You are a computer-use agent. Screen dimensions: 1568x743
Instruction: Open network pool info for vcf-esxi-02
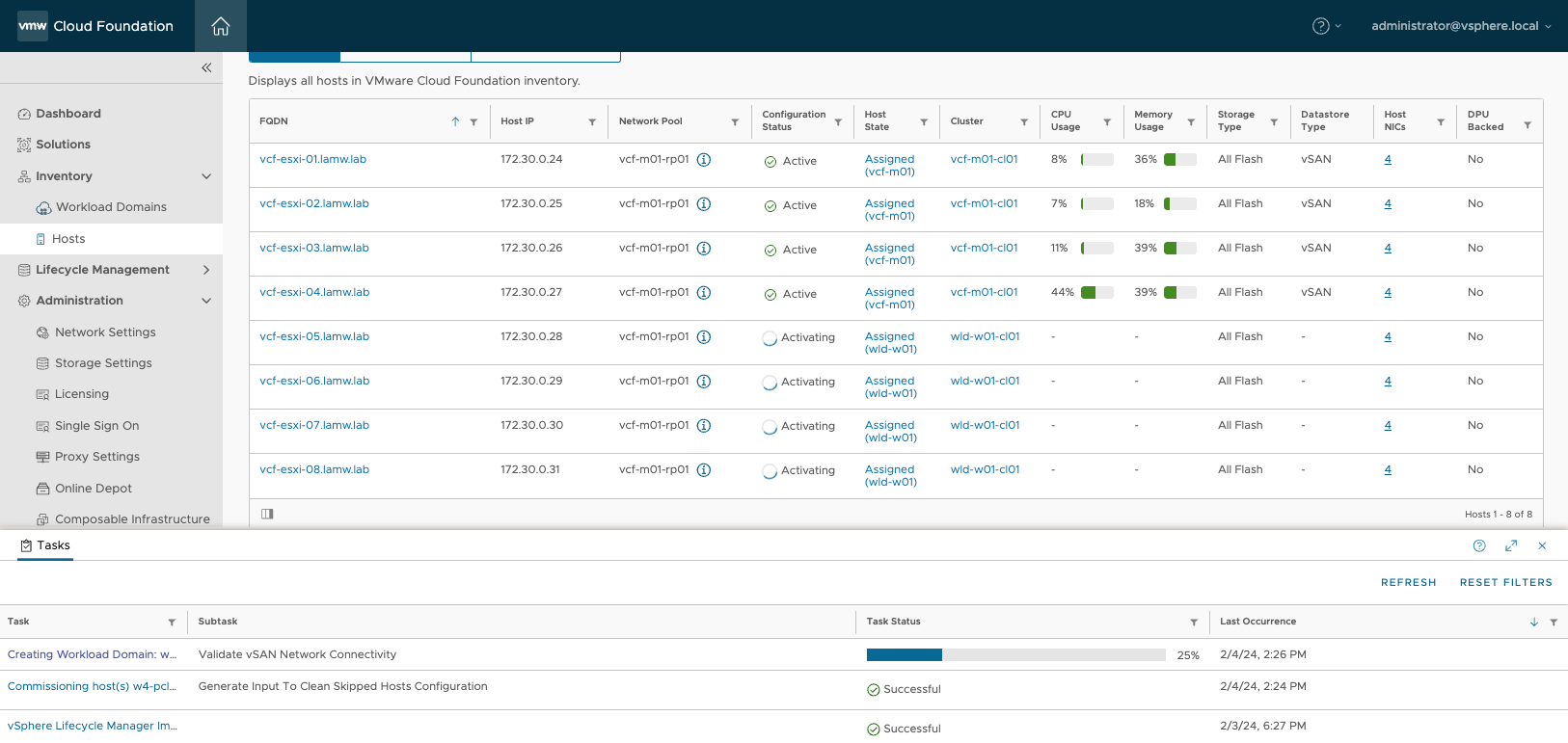tap(704, 204)
